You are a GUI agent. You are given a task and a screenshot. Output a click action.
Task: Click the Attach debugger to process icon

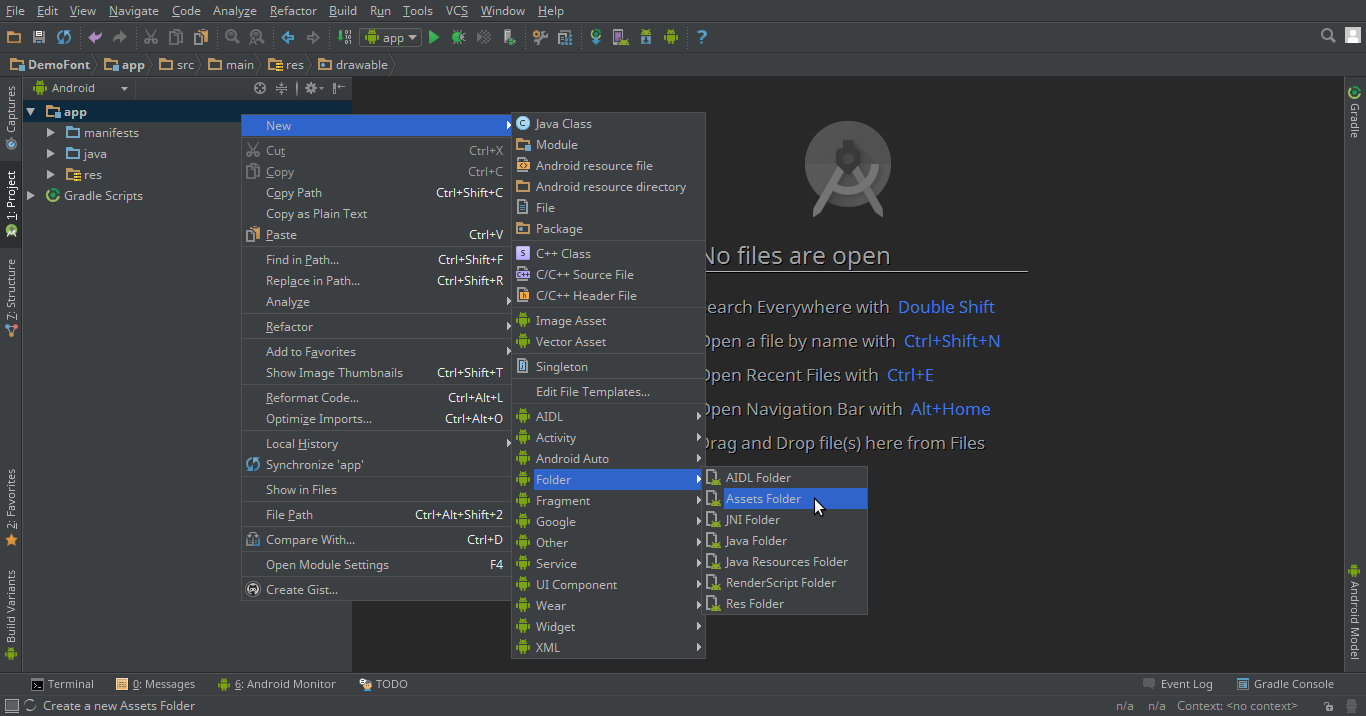510,37
